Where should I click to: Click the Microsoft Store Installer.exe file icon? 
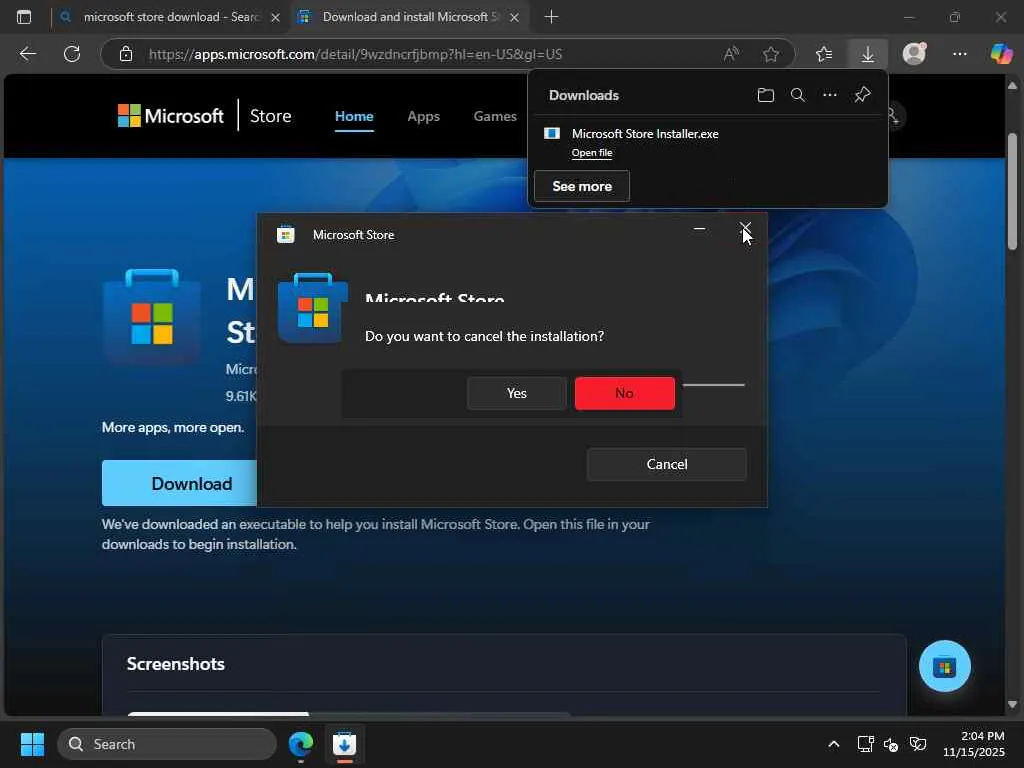[552, 133]
